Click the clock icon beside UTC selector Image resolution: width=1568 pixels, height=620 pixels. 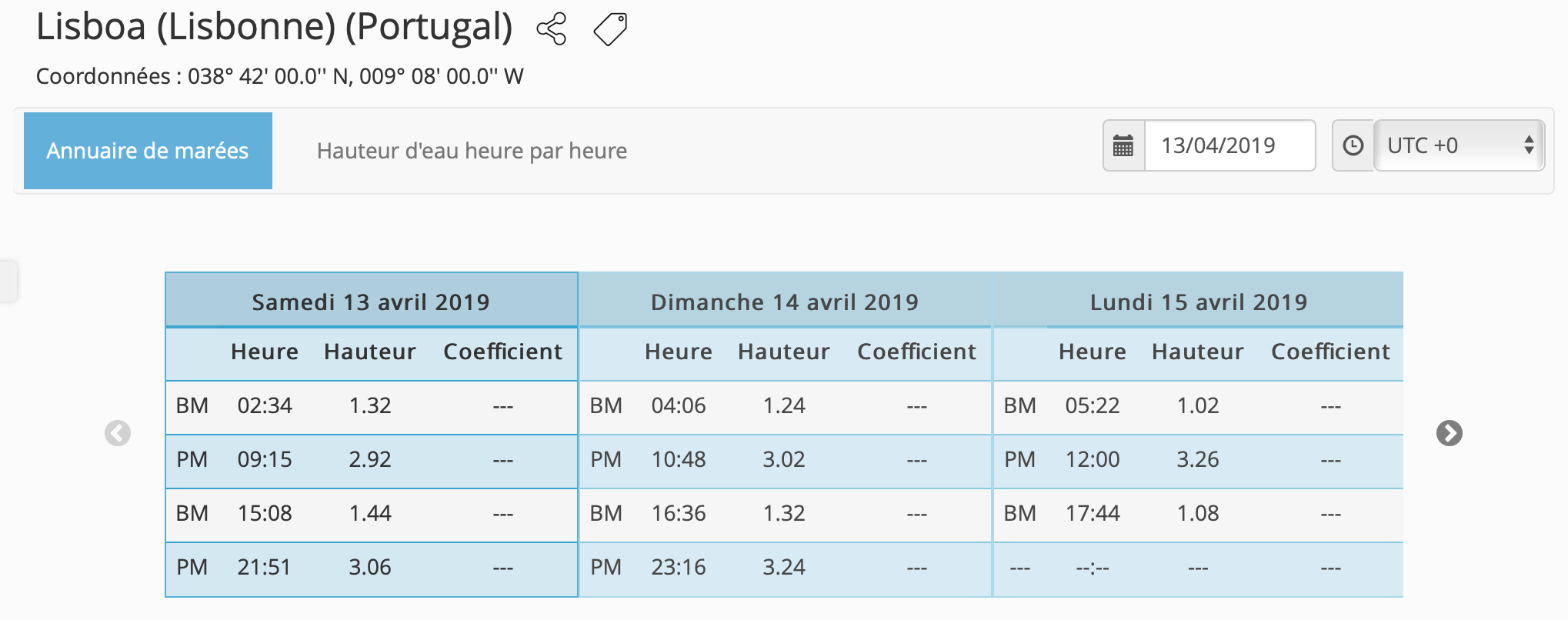[1353, 145]
